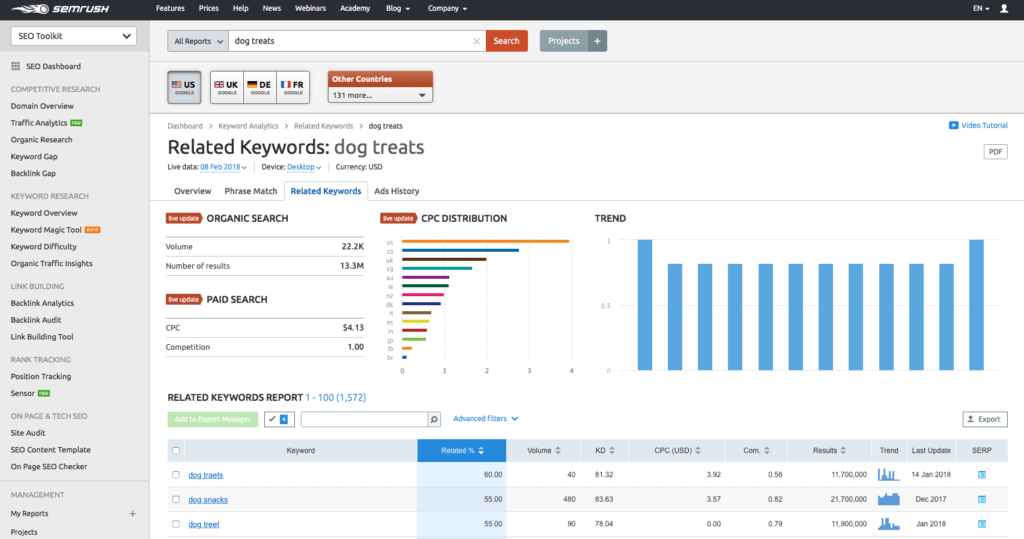
Task: Open the Prices menu item
Action: click(x=208, y=8)
